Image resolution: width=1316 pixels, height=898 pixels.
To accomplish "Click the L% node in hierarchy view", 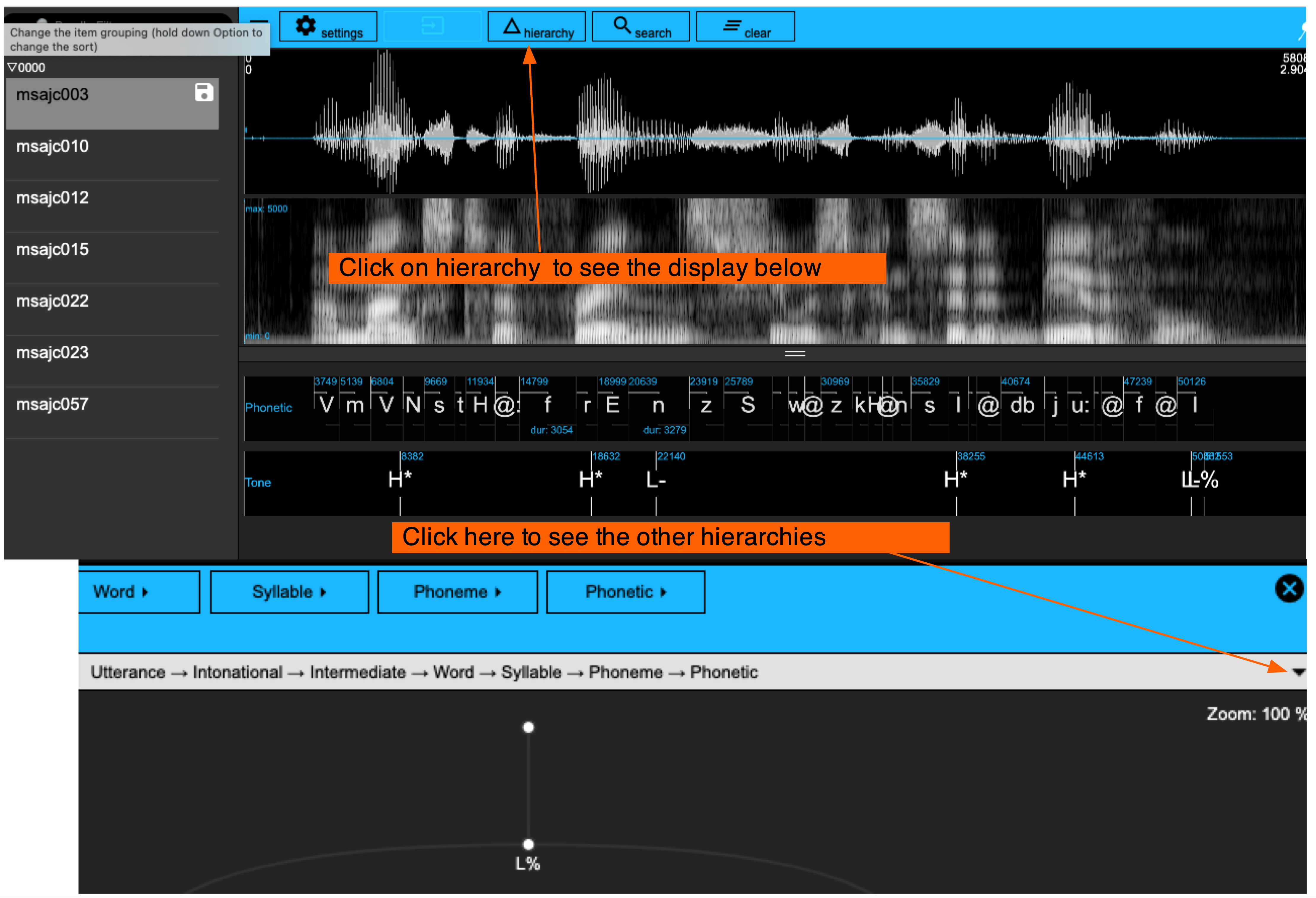I will click(528, 845).
